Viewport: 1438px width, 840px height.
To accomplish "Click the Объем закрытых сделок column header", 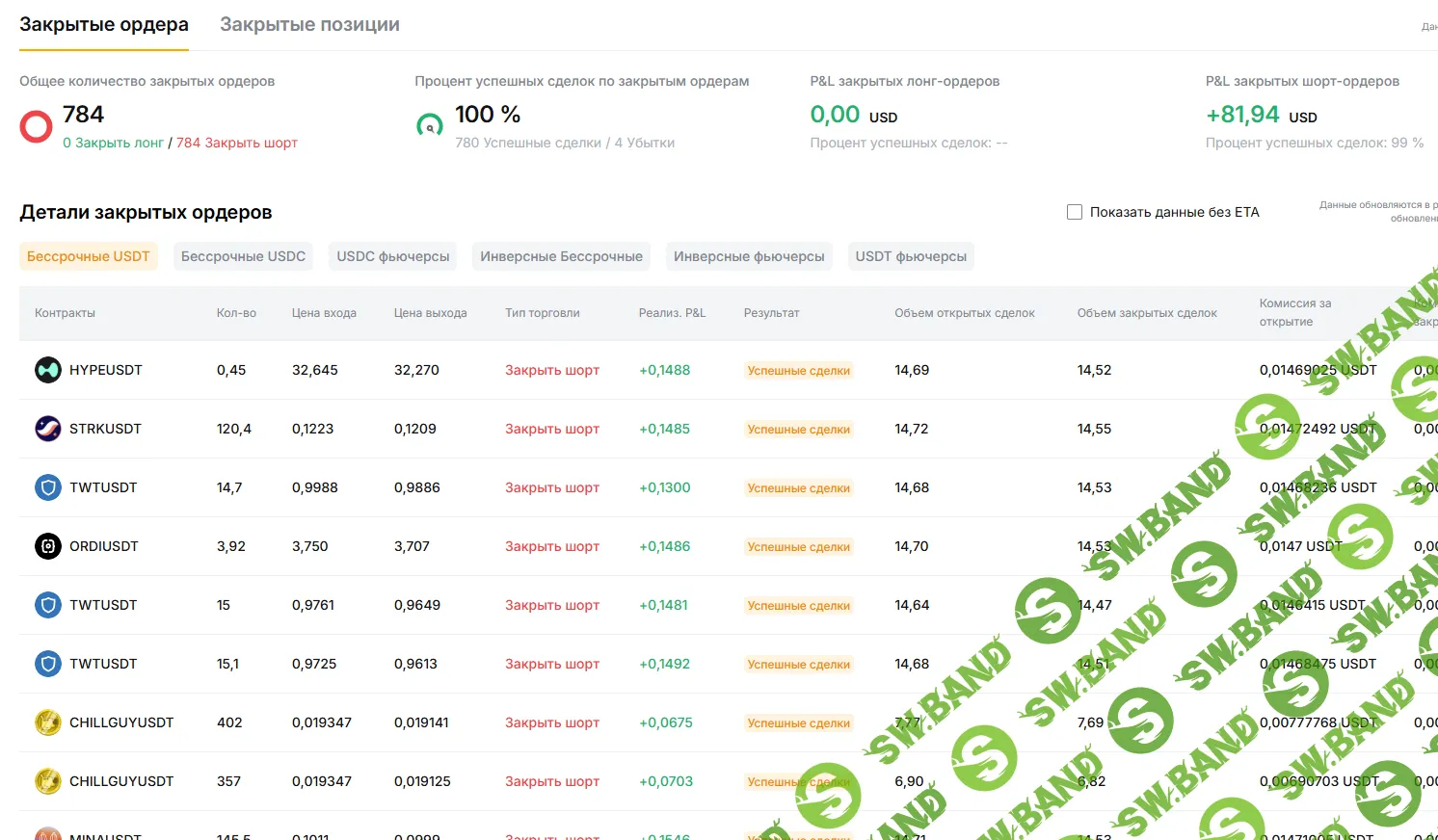I will [1147, 313].
